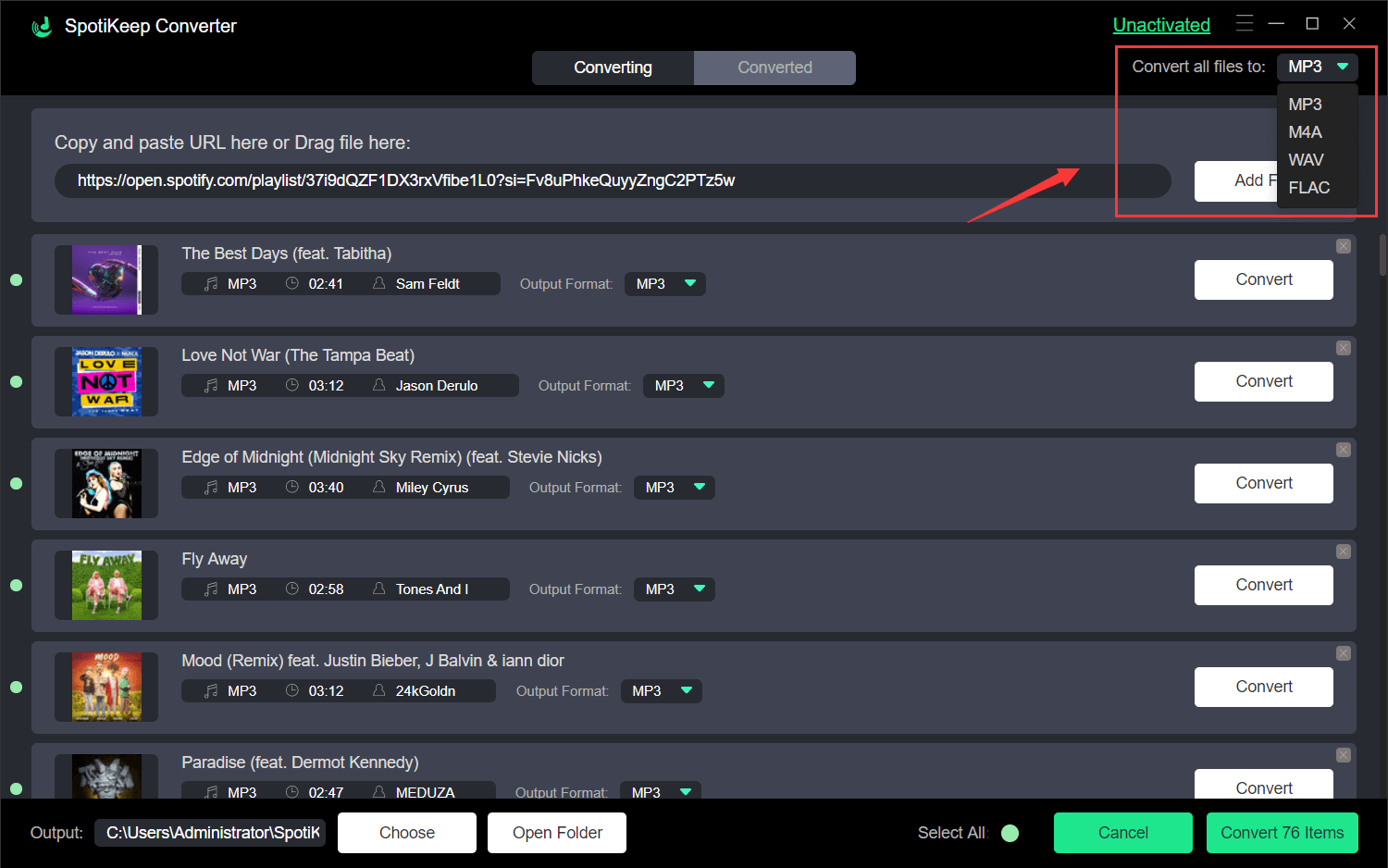Remove Love Not War track with X icon
The image size is (1388, 868).
click(x=1344, y=348)
